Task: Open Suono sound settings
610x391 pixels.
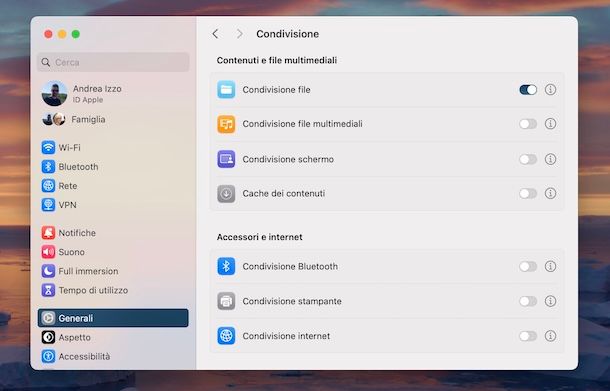Action: [x=113, y=252]
